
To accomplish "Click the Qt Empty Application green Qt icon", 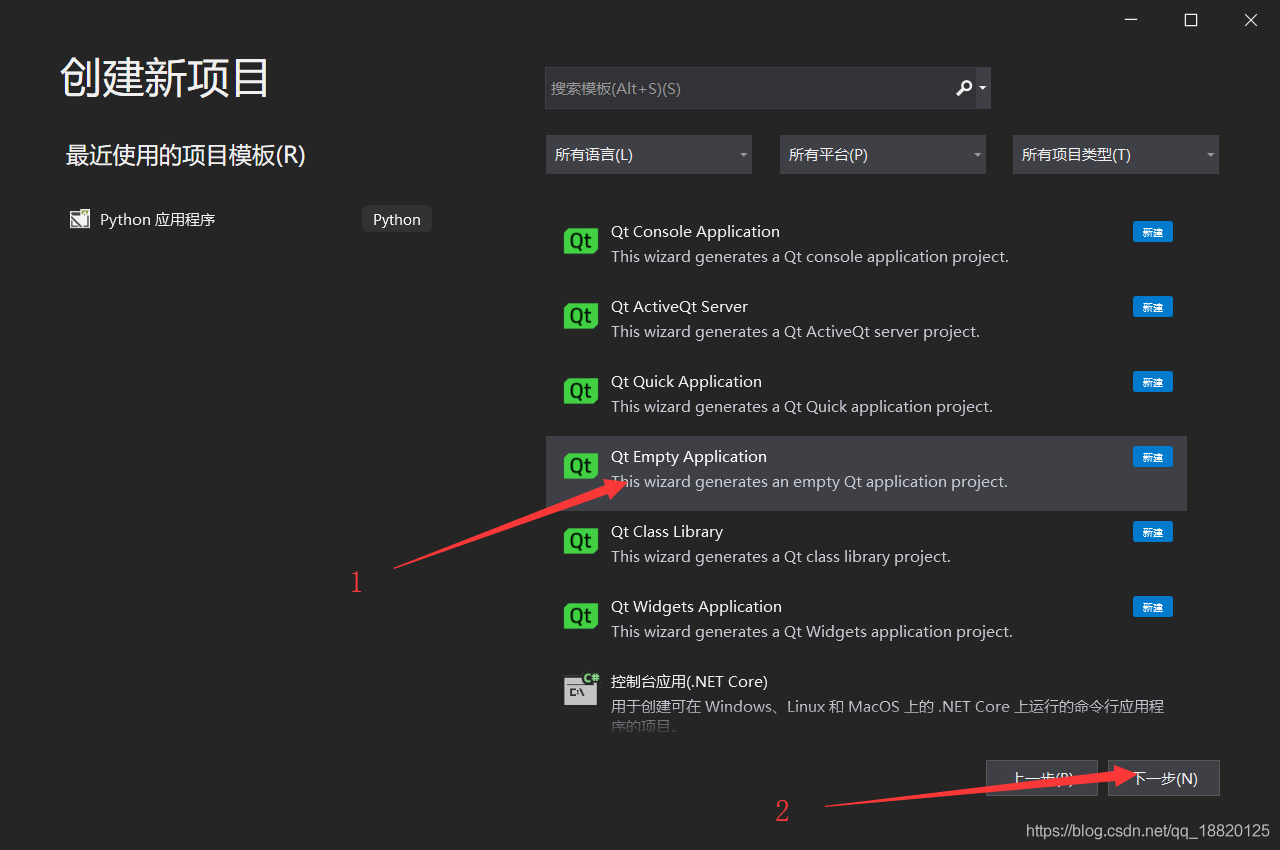I will point(581,466).
